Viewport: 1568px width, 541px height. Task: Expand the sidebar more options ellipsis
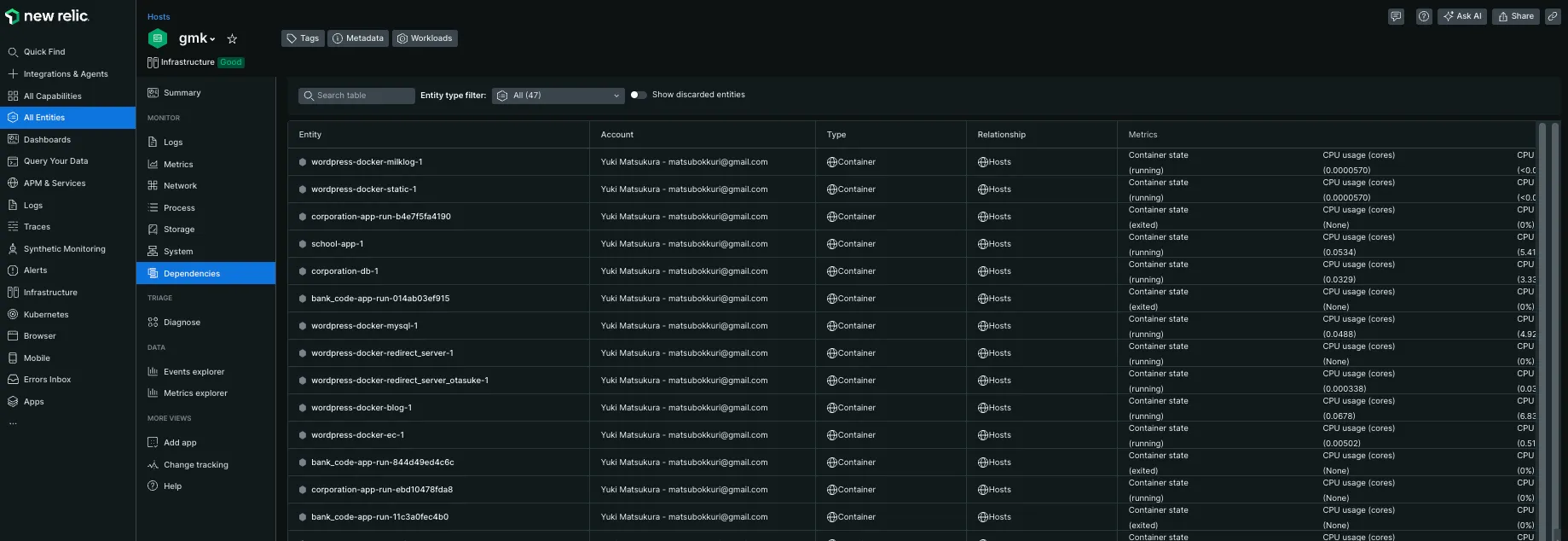(x=13, y=423)
